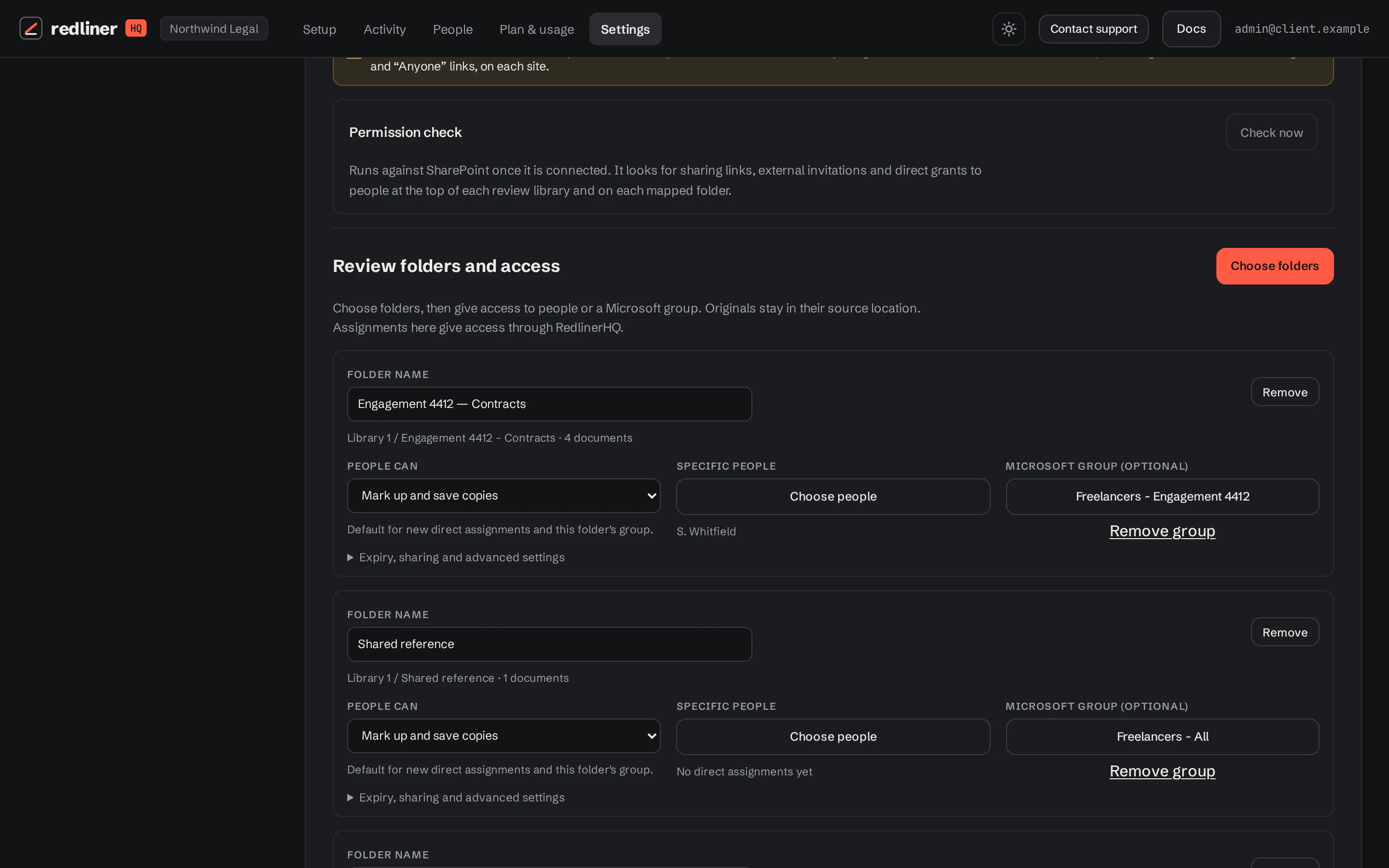Click the HQ badge next to redliner
Viewport: 1389px width, 868px height.
[136, 28]
